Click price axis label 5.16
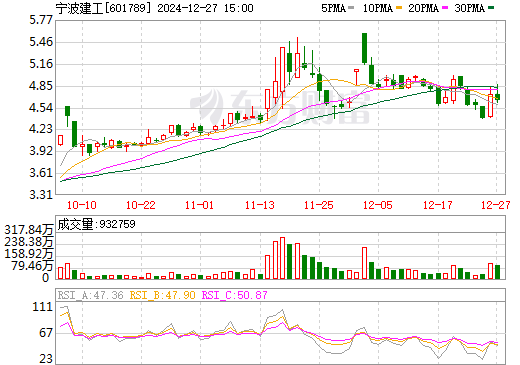520x365 pixels. pos(41,64)
